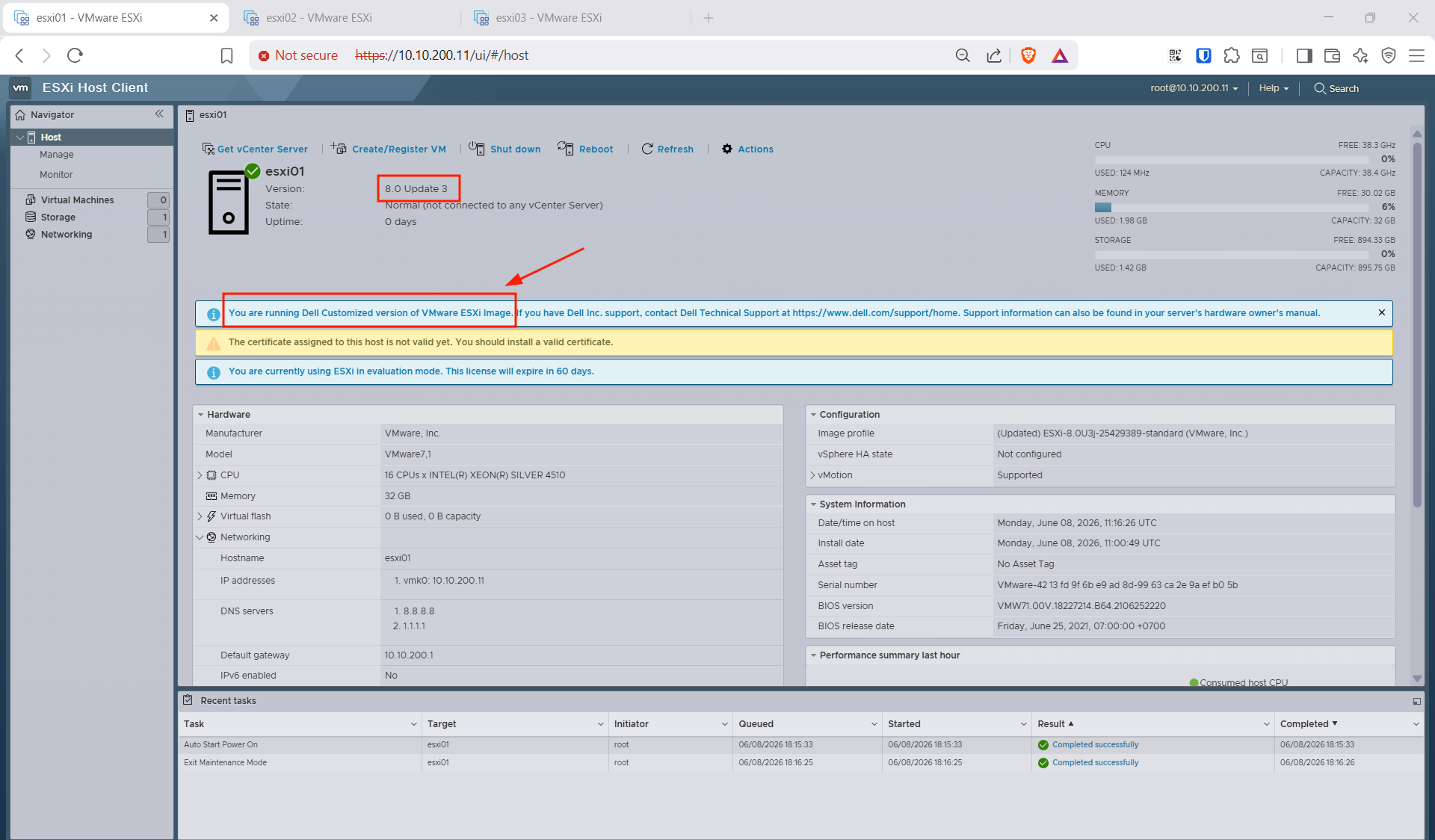The height and width of the screenshot is (840, 1435).
Task: Open the Brave Wallet icon
Action: point(1332,55)
